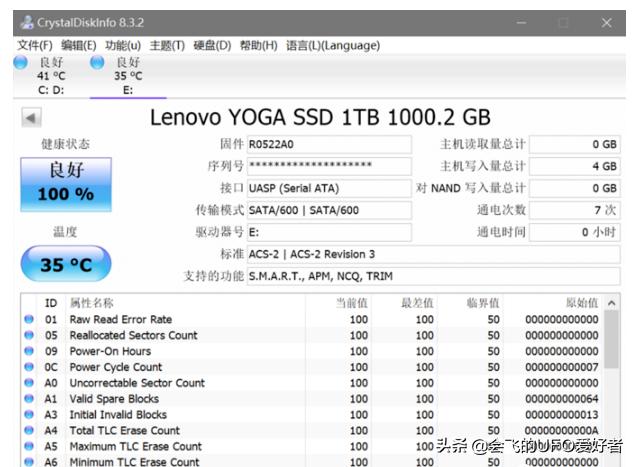Click the 属性名称 column header
The width and height of the screenshot is (636, 467).
pyautogui.click(x=186, y=303)
